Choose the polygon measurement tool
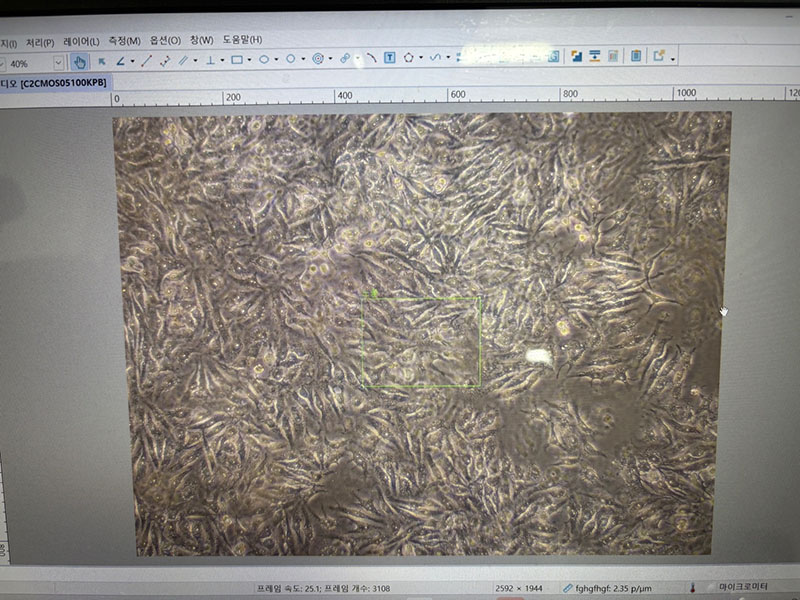 click(x=409, y=58)
